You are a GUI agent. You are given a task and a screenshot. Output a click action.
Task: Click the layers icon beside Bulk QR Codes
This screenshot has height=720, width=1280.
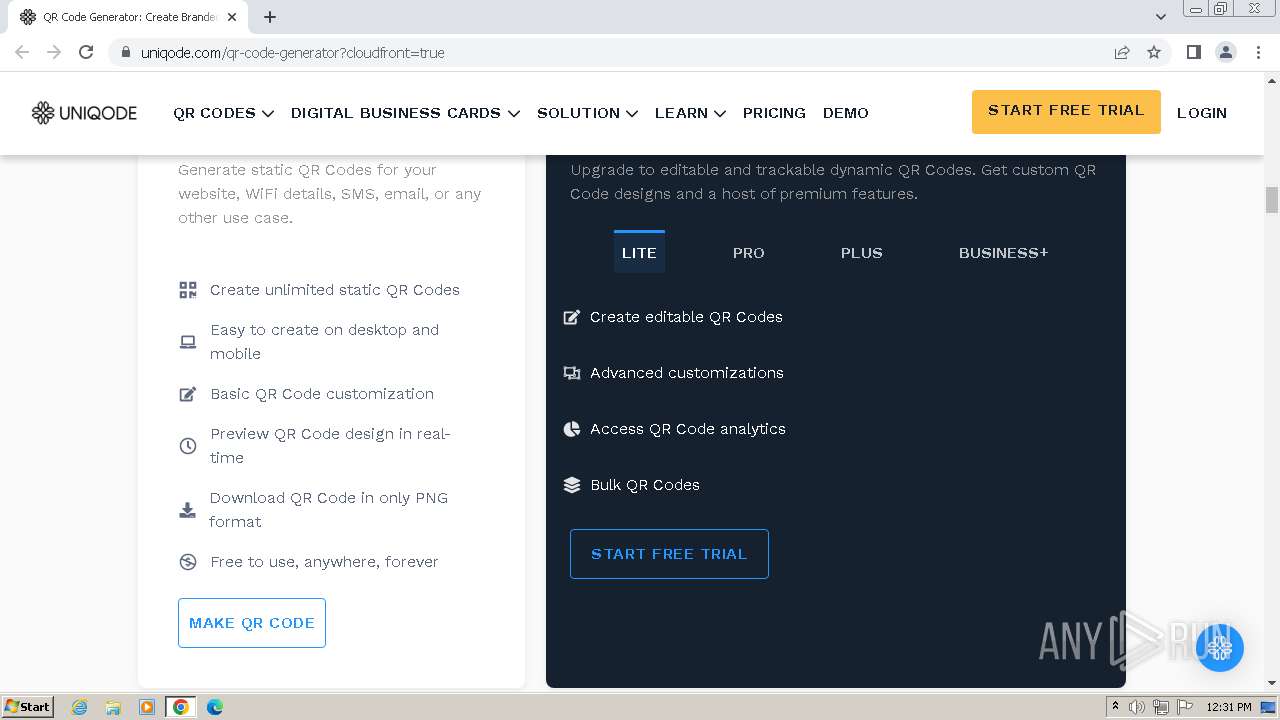[572, 485]
